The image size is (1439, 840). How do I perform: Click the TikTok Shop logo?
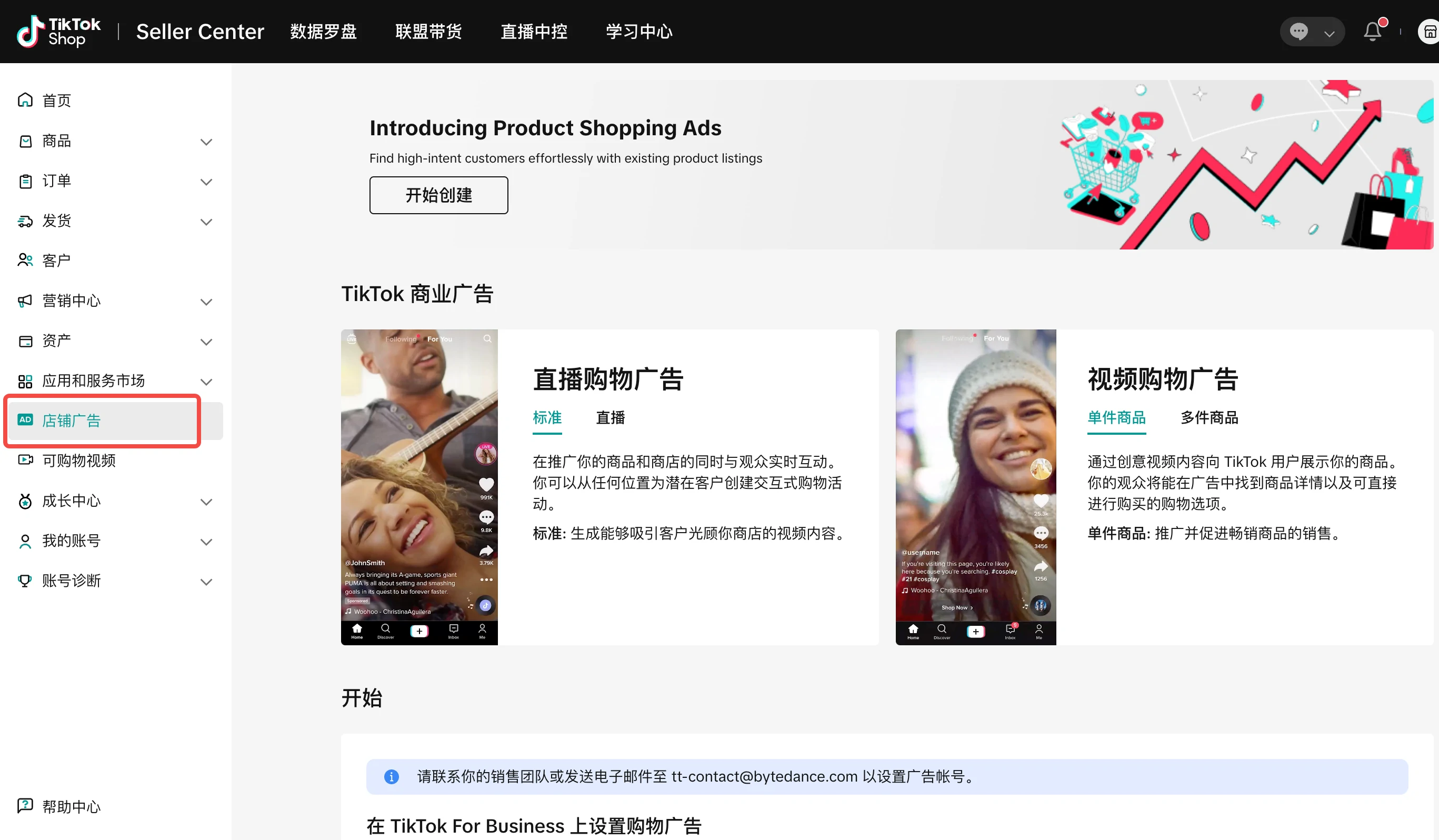click(59, 32)
